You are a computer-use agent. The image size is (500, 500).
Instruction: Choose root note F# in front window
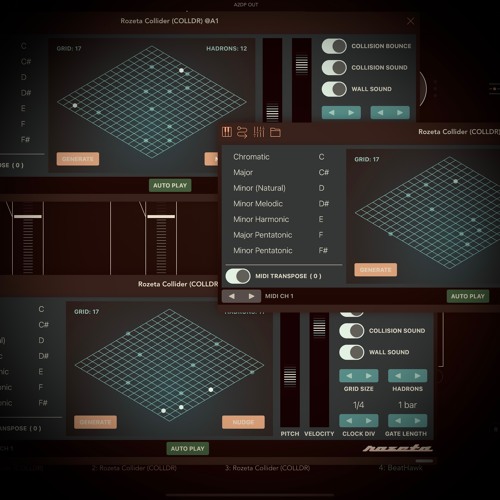pos(323,251)
